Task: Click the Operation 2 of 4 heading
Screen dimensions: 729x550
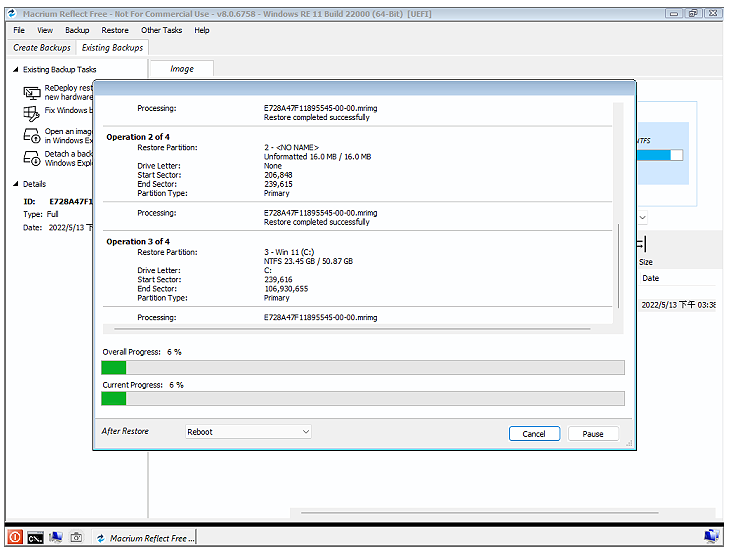Action: 138,137
